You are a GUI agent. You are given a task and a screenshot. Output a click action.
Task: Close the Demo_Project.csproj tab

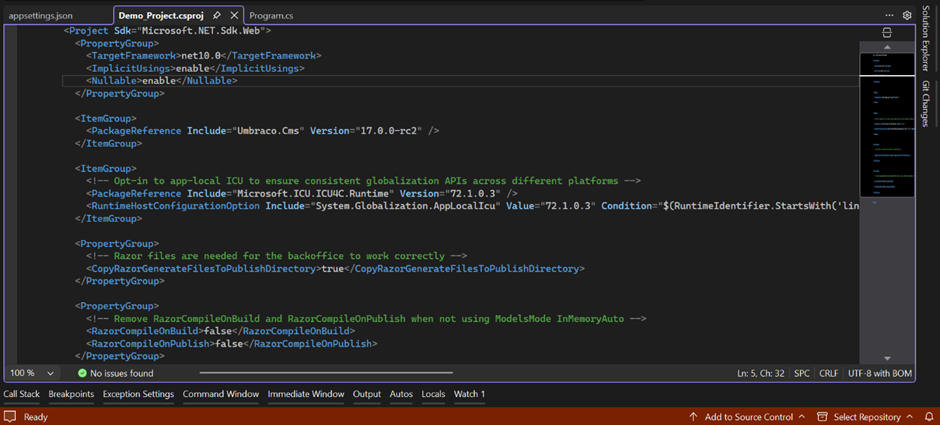pyautogui.click(x=234, y=16)
